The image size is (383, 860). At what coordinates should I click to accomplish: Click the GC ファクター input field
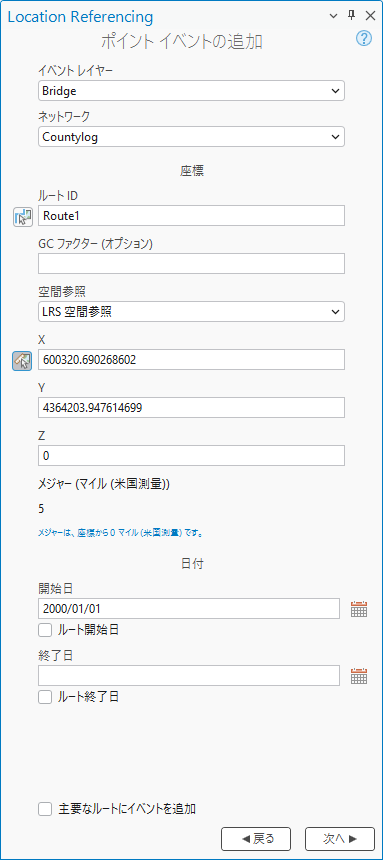pos(192,264)
